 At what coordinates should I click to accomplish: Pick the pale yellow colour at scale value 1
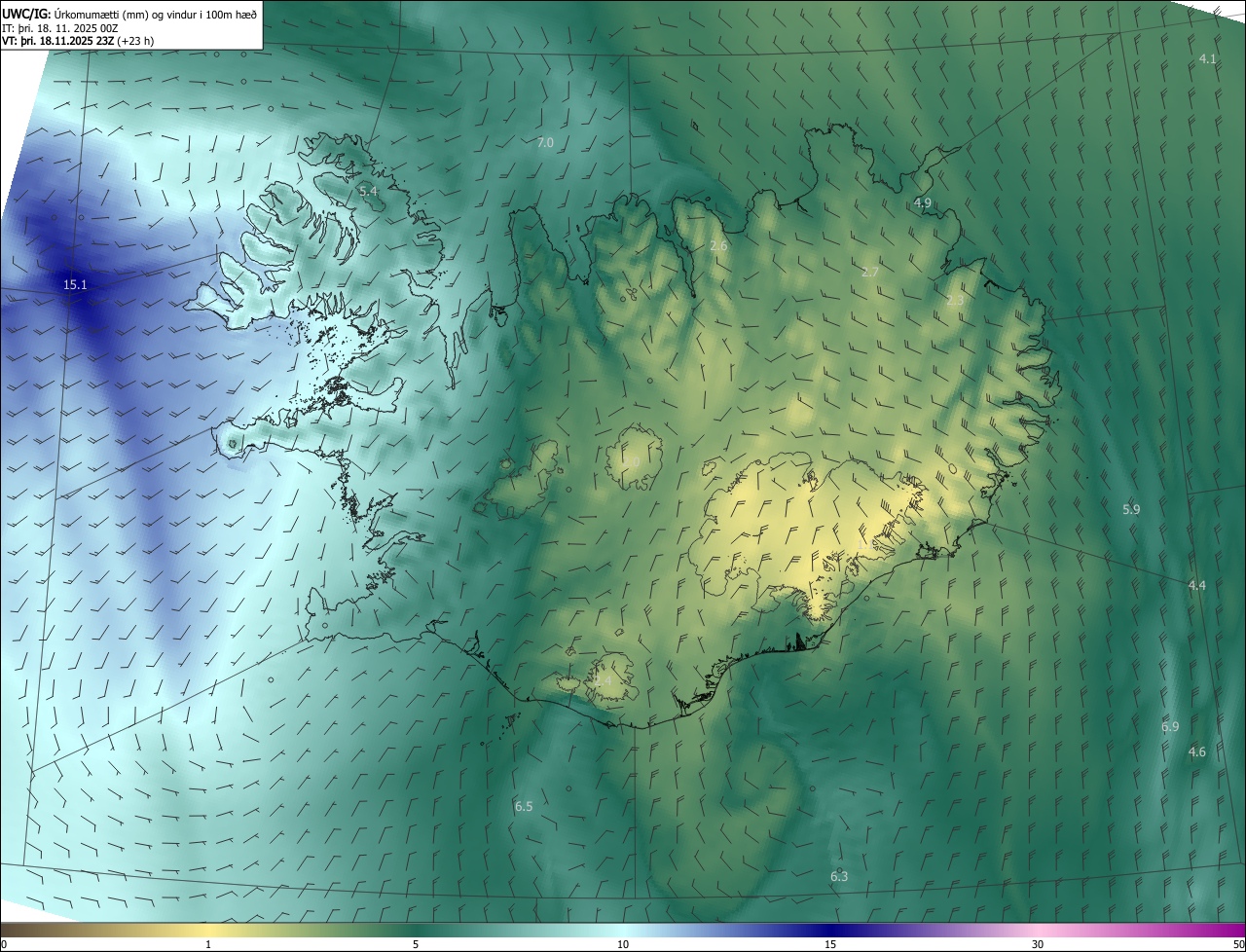pos(208,931)
